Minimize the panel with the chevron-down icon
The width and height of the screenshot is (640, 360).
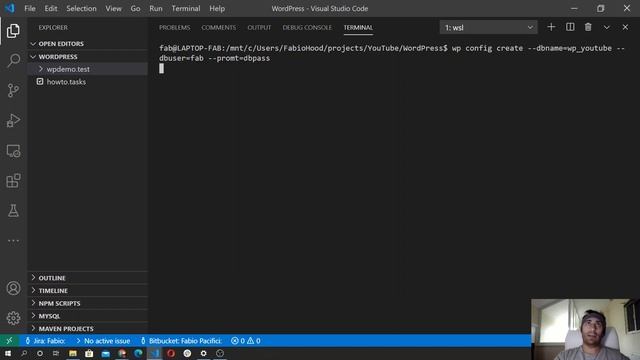(x=607, y=27)
